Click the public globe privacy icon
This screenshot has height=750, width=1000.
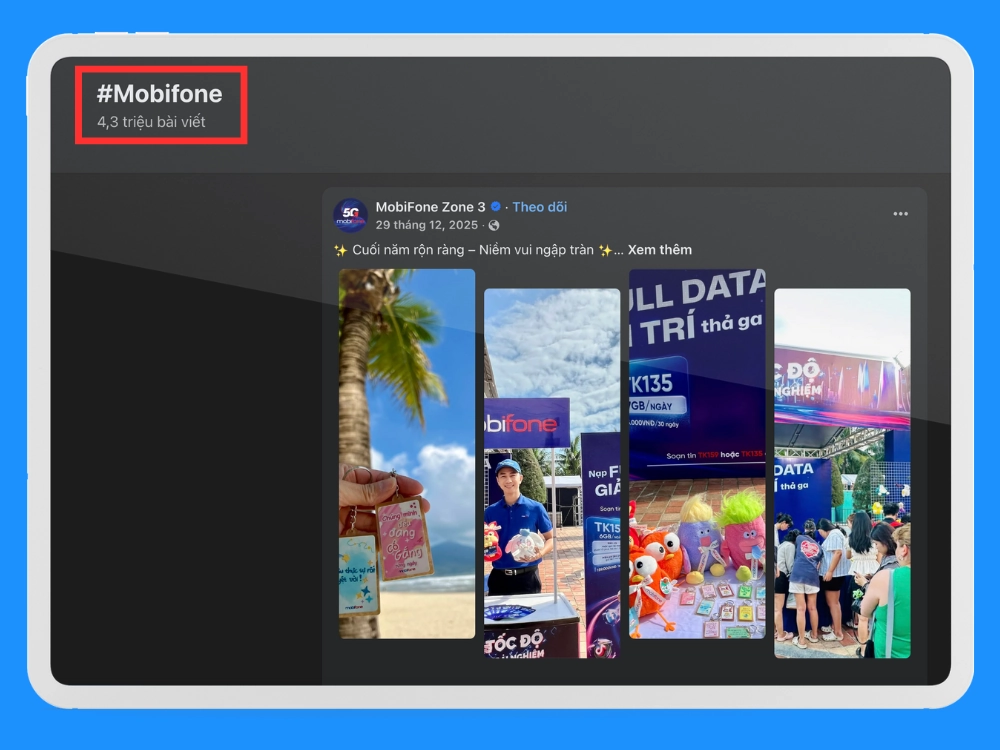(494, 225)
